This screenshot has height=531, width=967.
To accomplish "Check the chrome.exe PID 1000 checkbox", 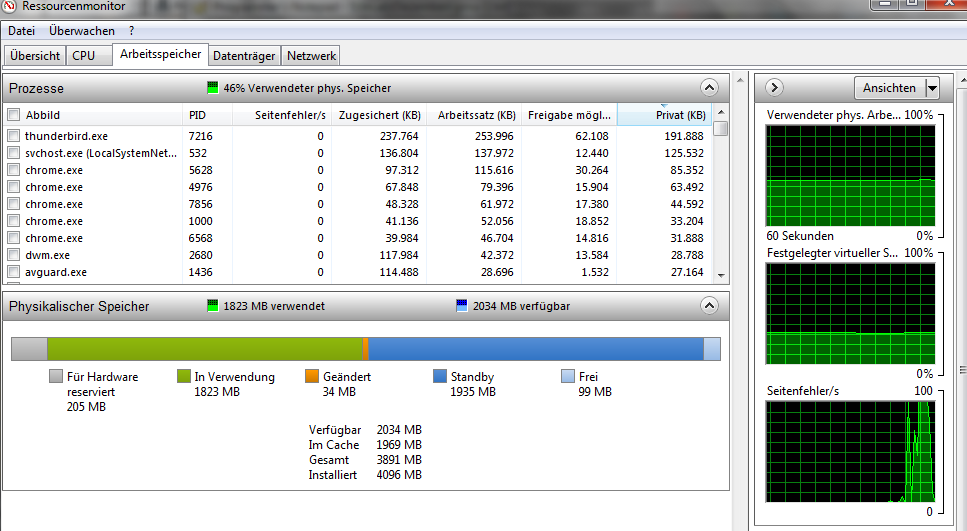I will [x=13, y=221].
